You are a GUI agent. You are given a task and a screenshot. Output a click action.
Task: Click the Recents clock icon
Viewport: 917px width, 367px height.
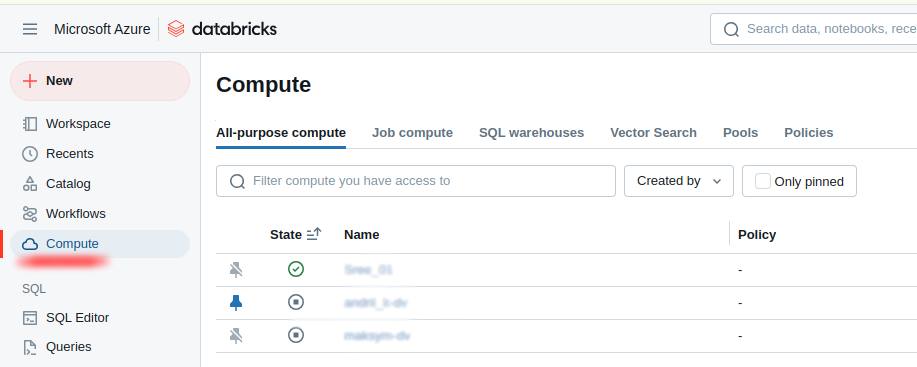pos(29,154)
